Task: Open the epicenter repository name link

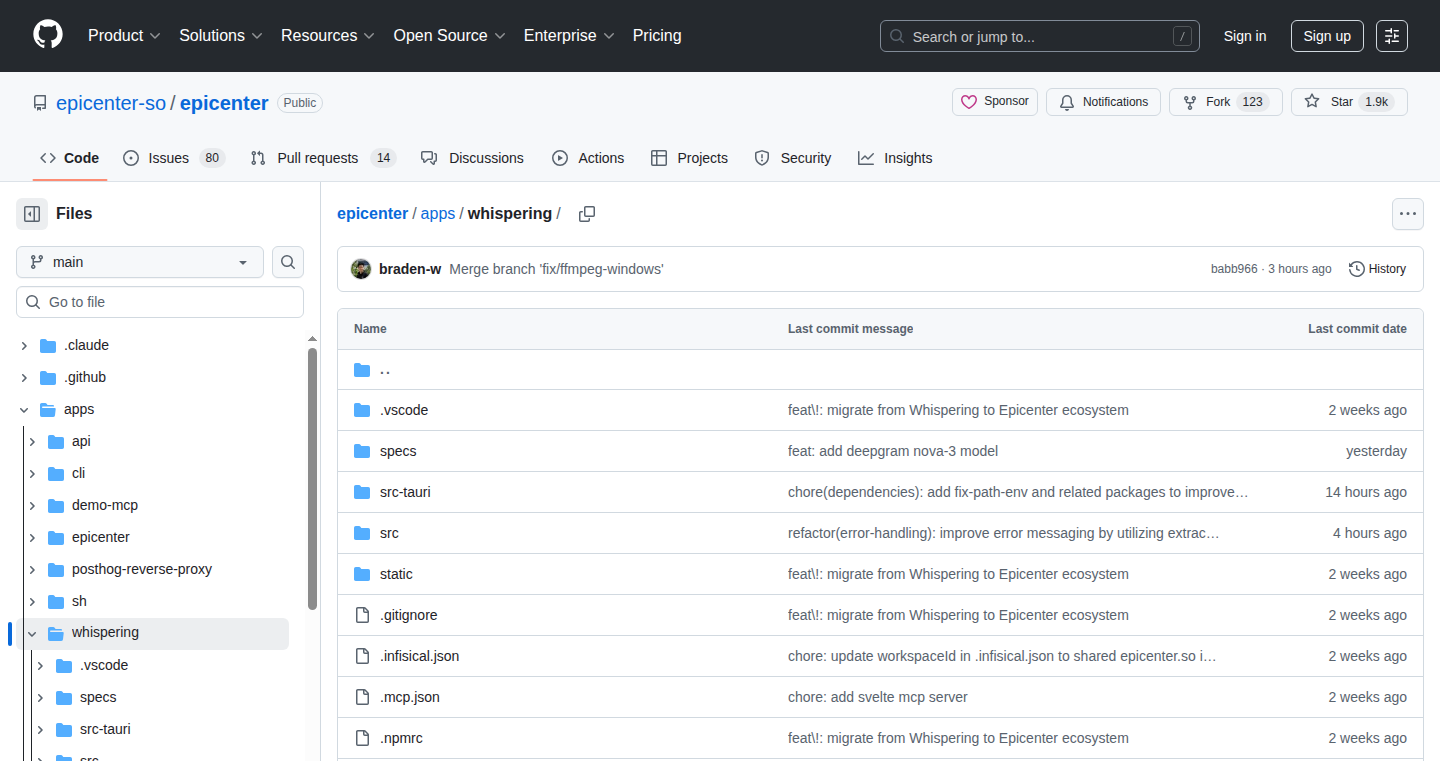Action: 224,103
